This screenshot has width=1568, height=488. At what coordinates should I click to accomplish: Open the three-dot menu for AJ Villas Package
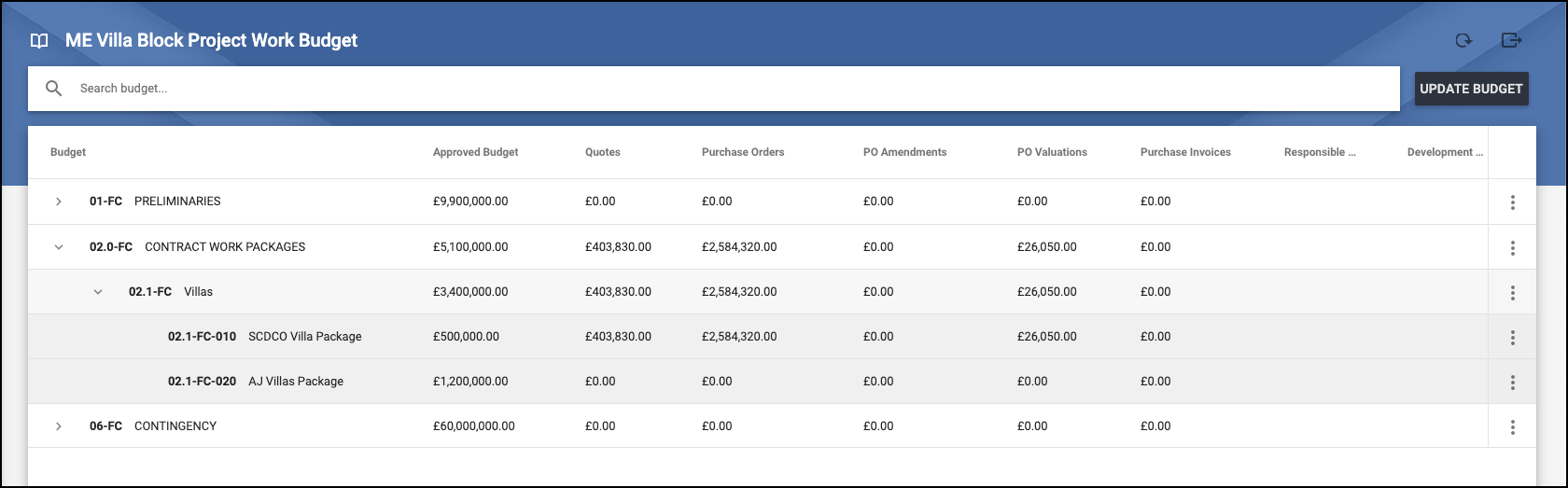pyautogui.click(x=1512, y=383)
